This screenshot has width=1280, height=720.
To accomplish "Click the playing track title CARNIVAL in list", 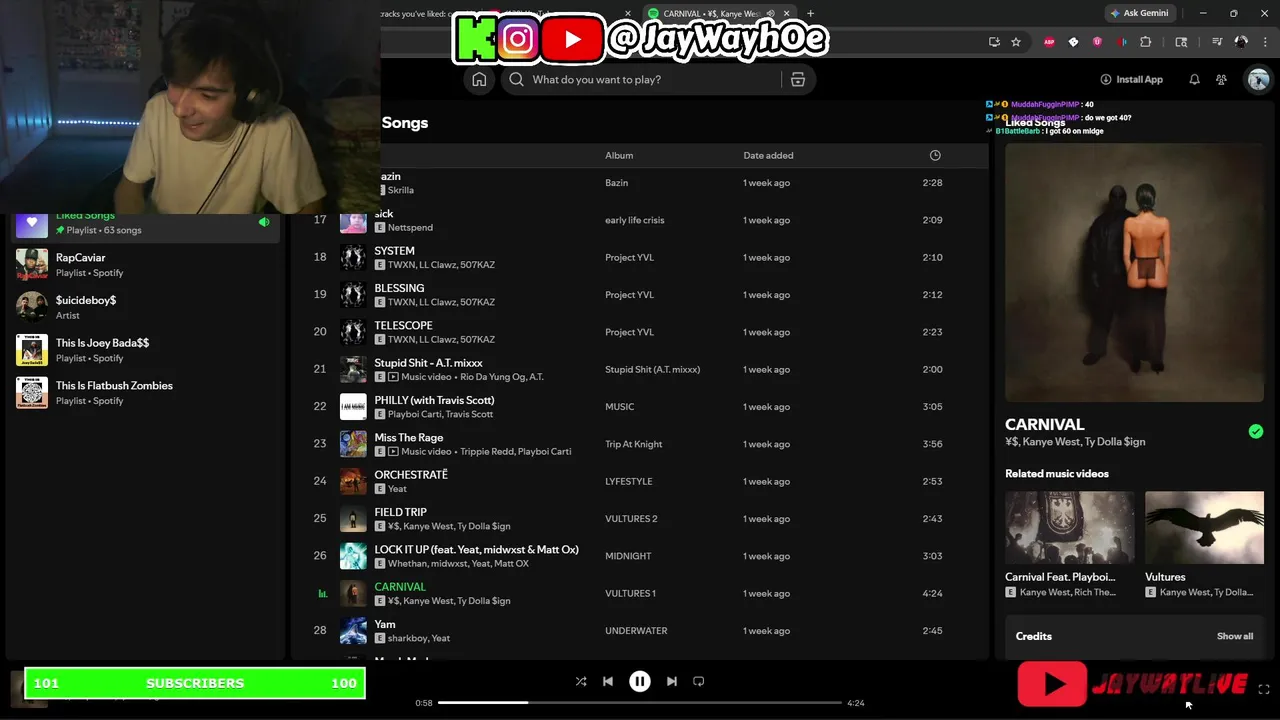I will point(400,587).
